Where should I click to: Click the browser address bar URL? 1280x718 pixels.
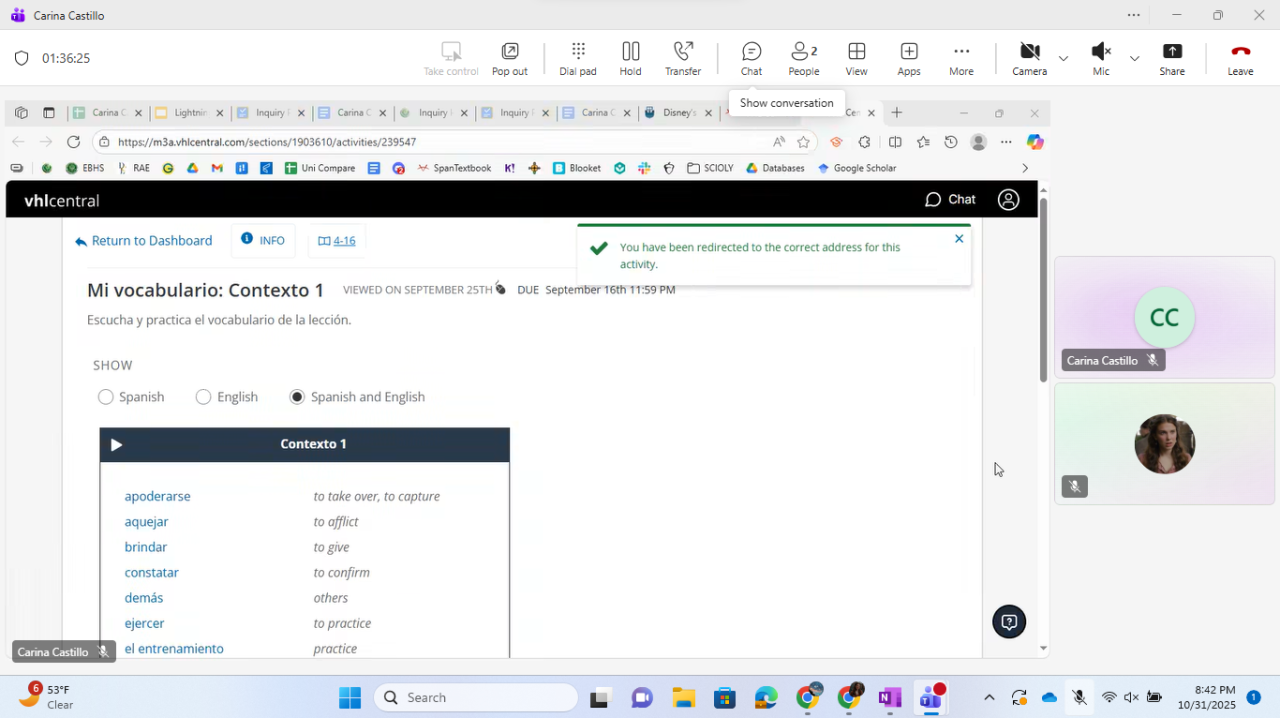[x=266, y=142]
